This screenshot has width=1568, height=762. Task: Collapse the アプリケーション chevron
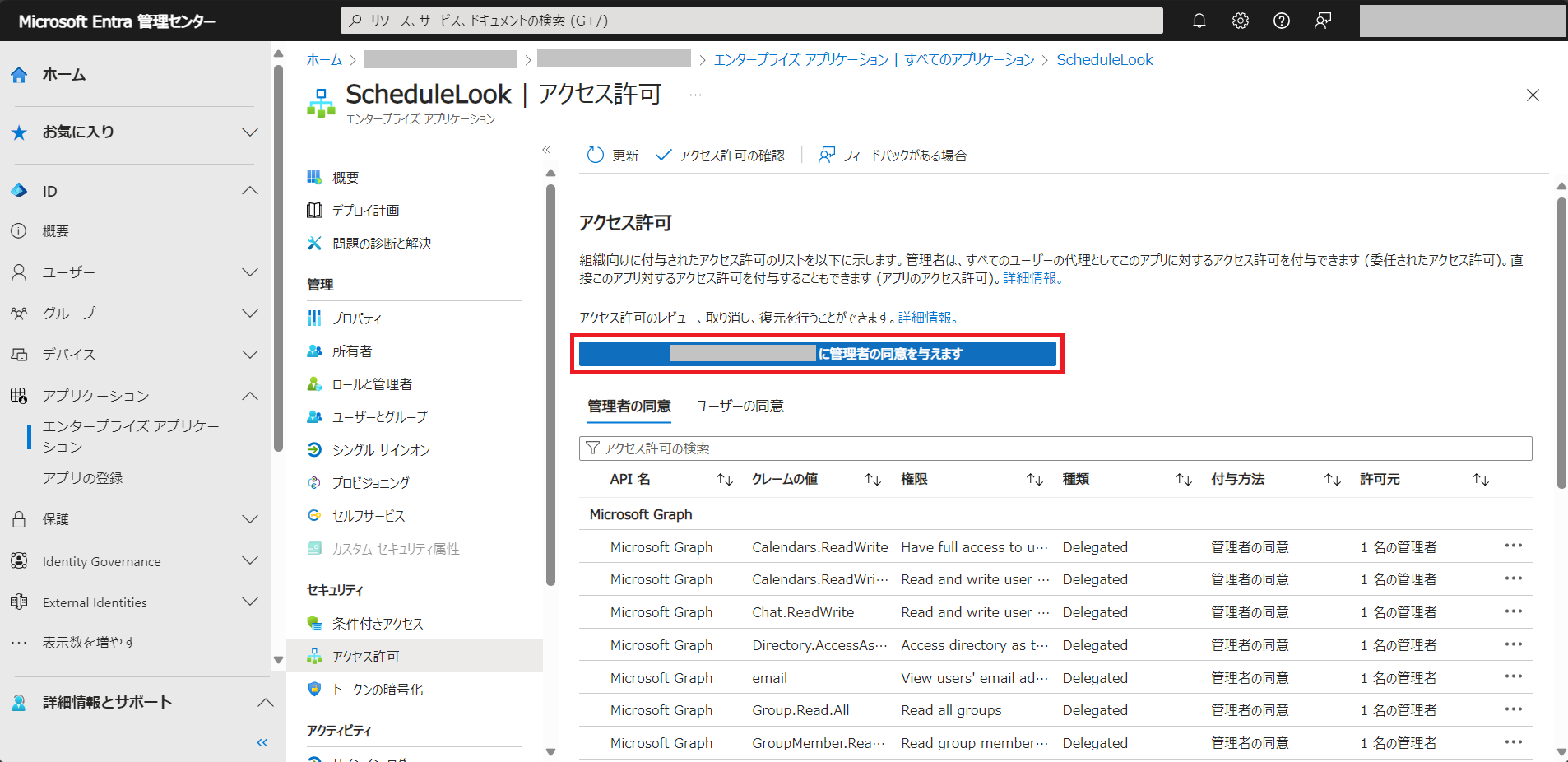(x=250, y=396)
